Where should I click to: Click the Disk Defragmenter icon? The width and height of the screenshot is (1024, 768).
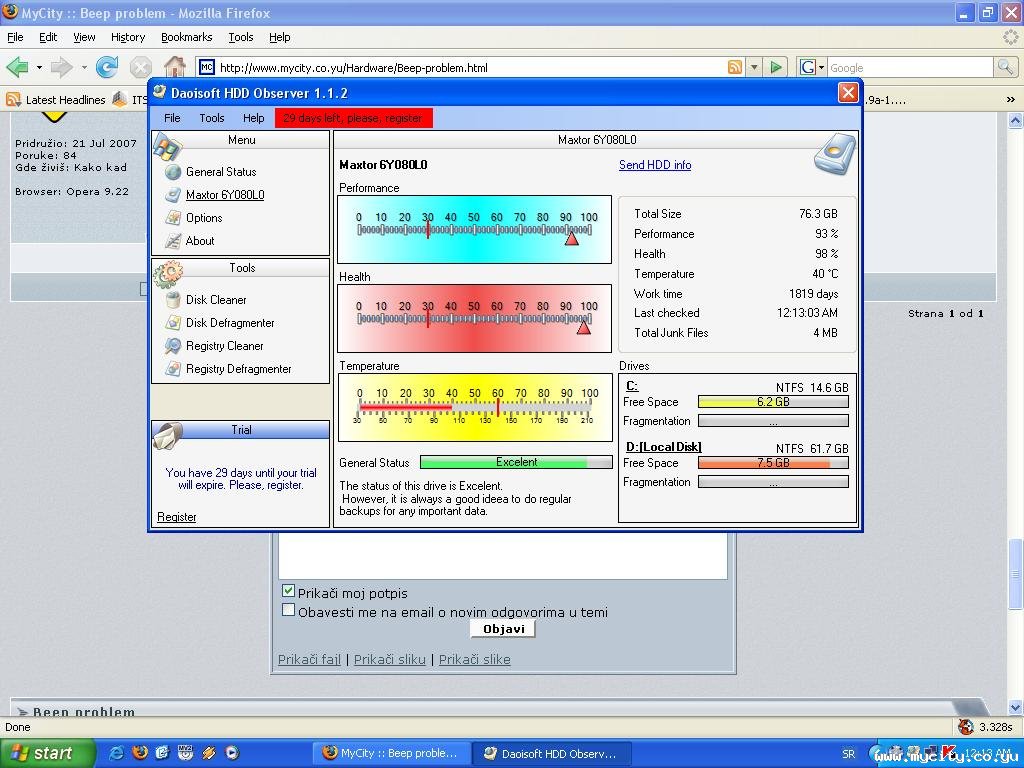click(x=172, y=323)
